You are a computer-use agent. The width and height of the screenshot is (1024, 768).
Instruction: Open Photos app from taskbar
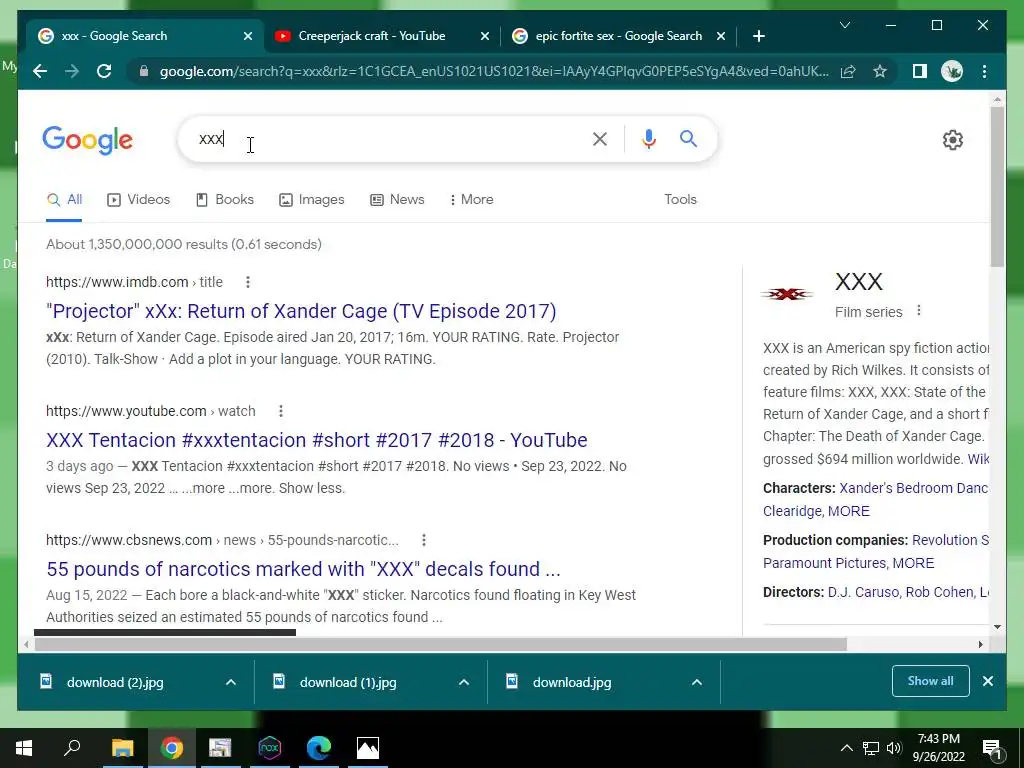click(368, 748)
